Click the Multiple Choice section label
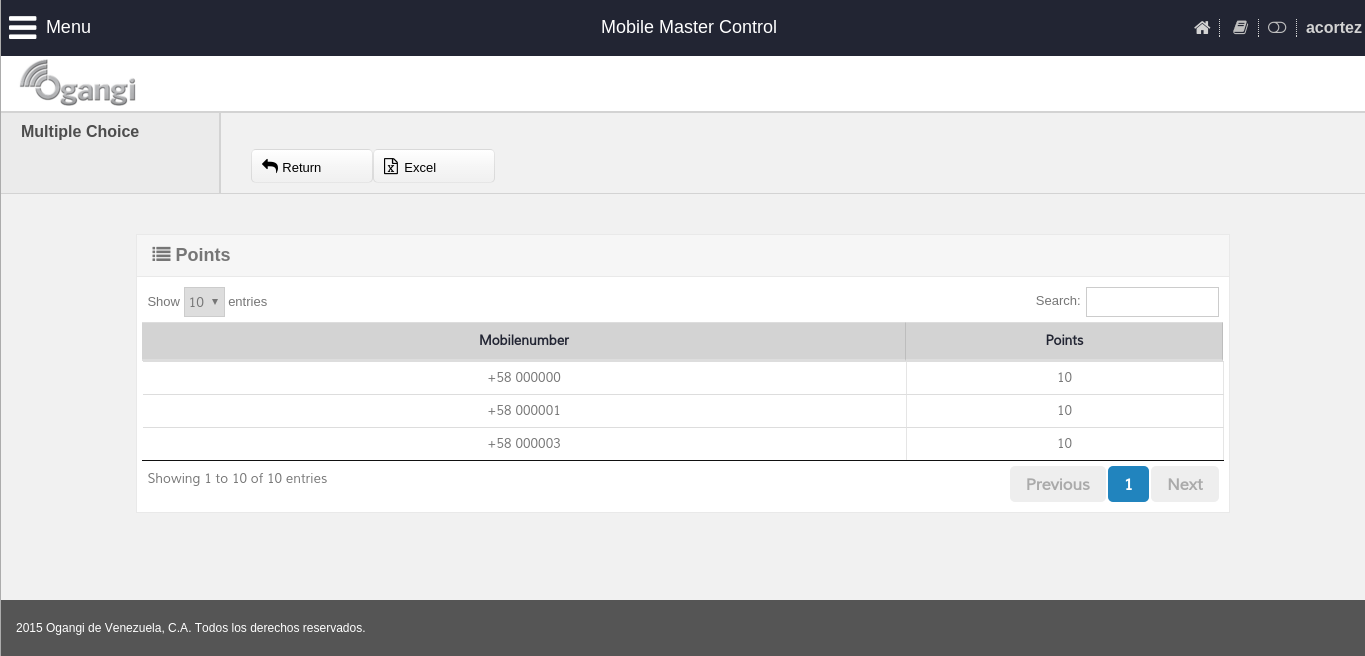Viewport: 1365px width, 656px height. [80, 132]
